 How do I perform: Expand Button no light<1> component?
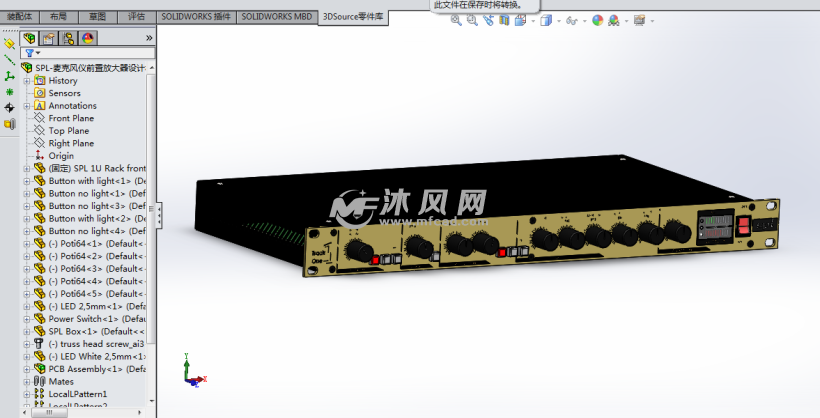coord(27,194)
